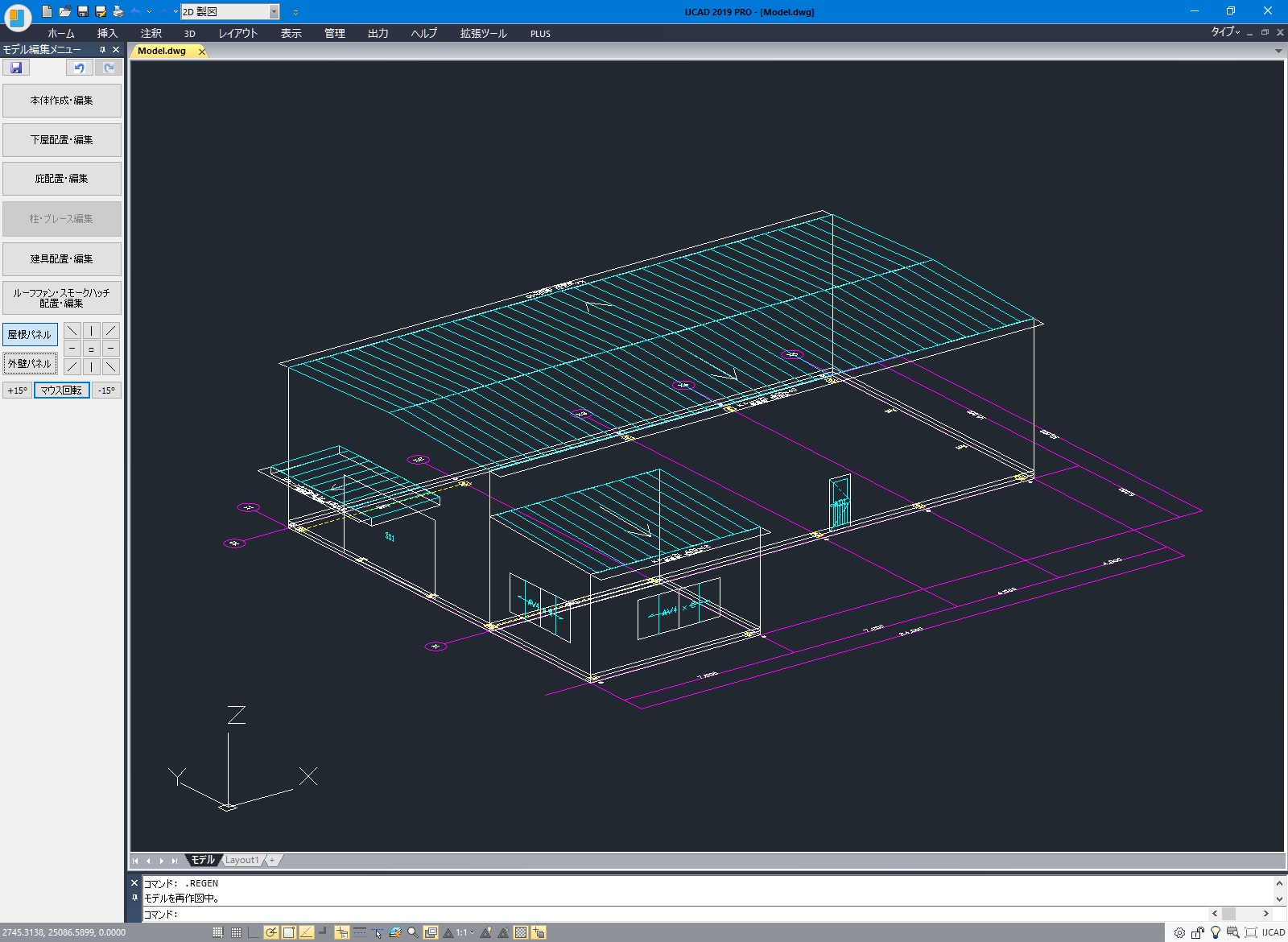The width and height of the screenshot is (1288, 942).
Task: Click the Print icon in quick access toolbar
Action: coord(118,11)
